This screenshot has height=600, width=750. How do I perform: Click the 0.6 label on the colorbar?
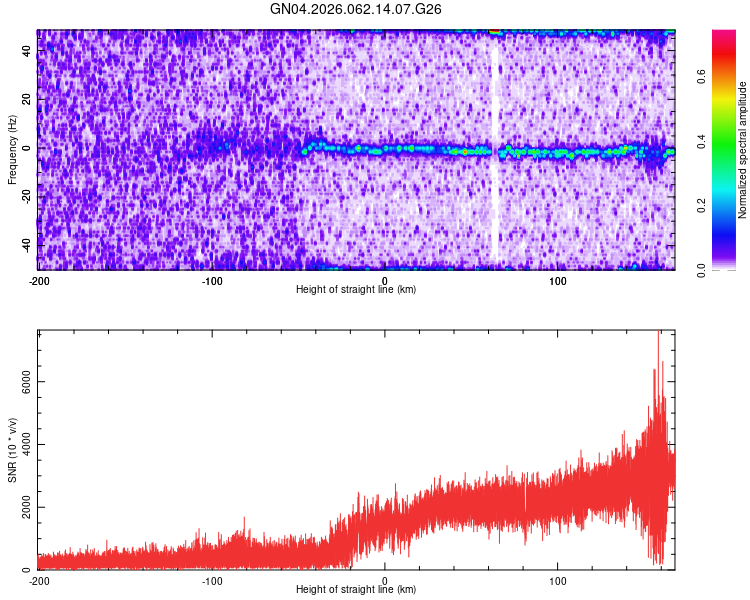click(701, 76)
